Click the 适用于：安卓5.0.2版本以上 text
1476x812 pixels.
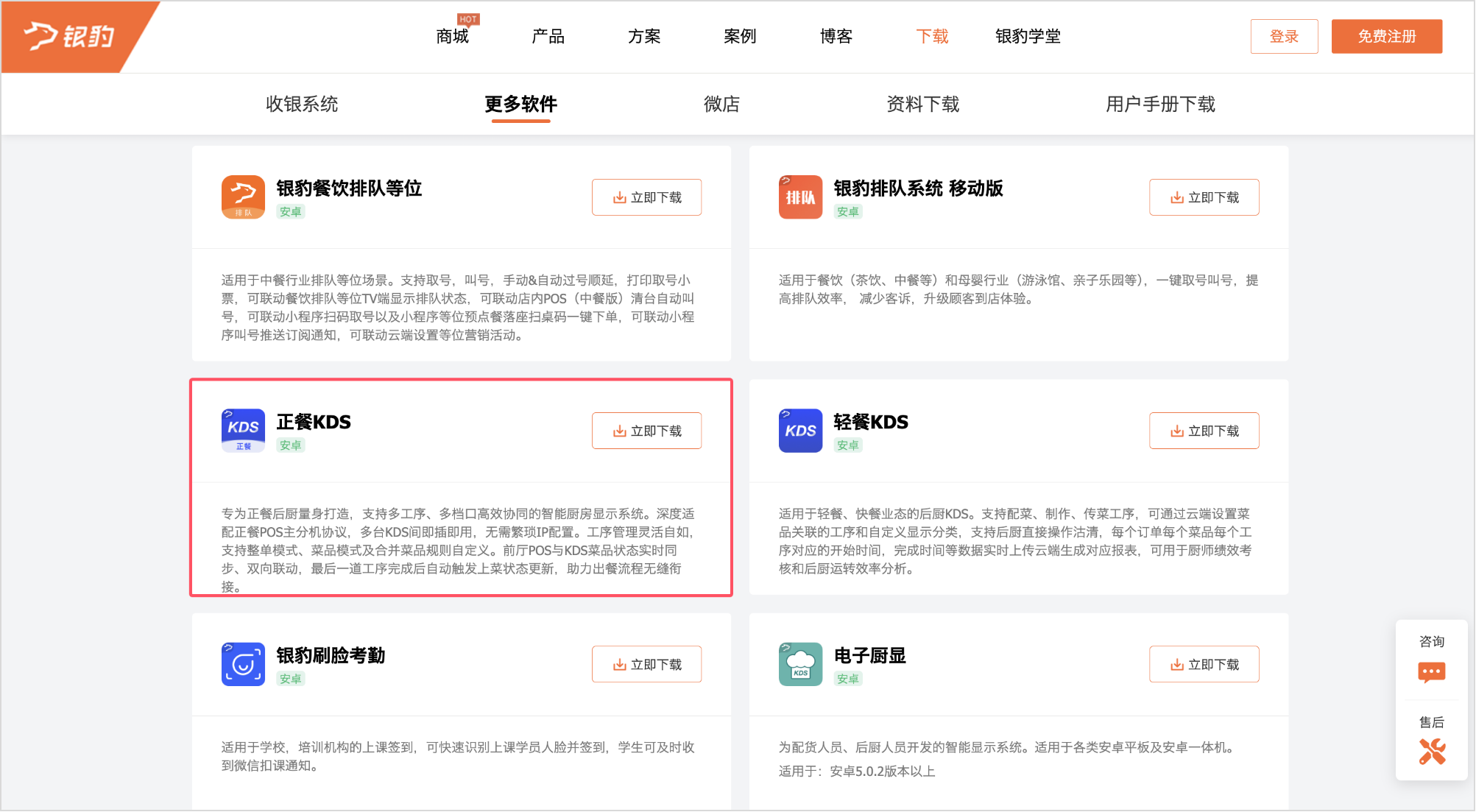857,771
